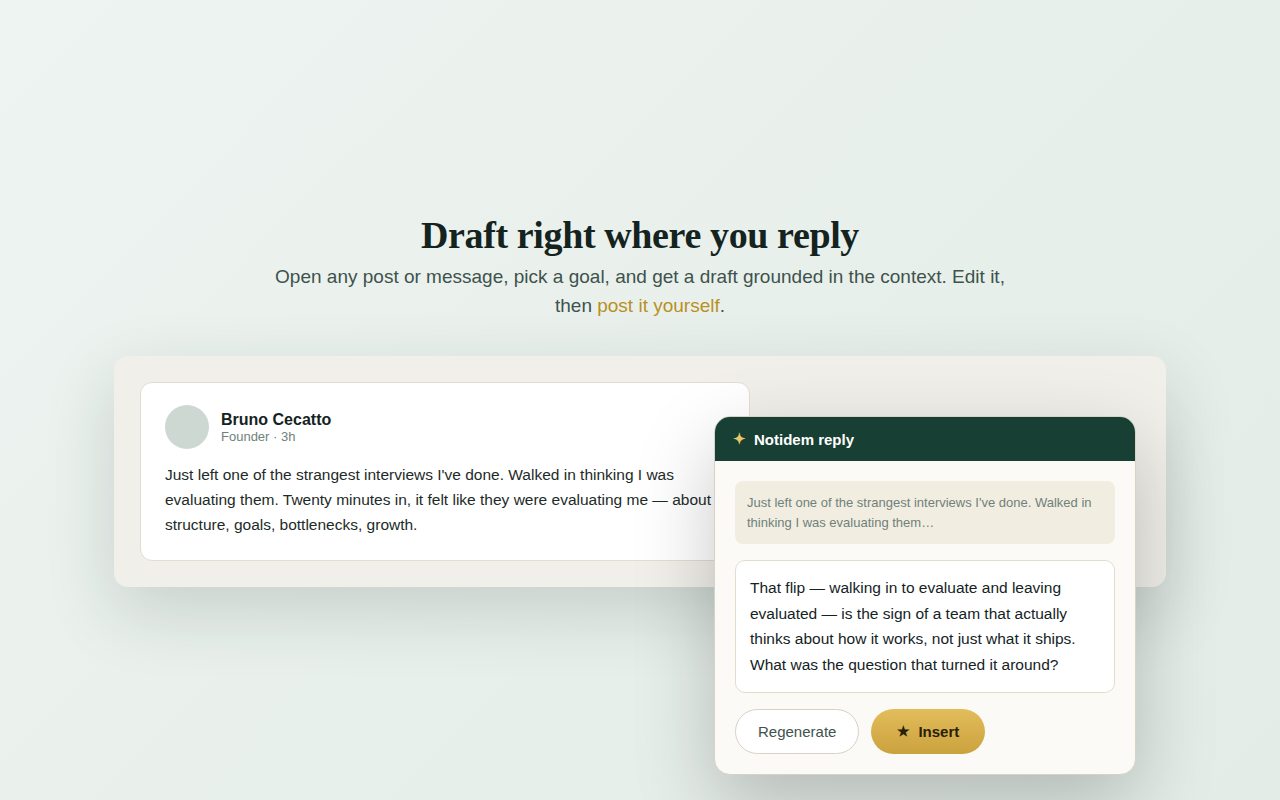1280x800 pixels.
Task: Click the 'Open any post or message' subheading
Action: (x=640, y=291)
